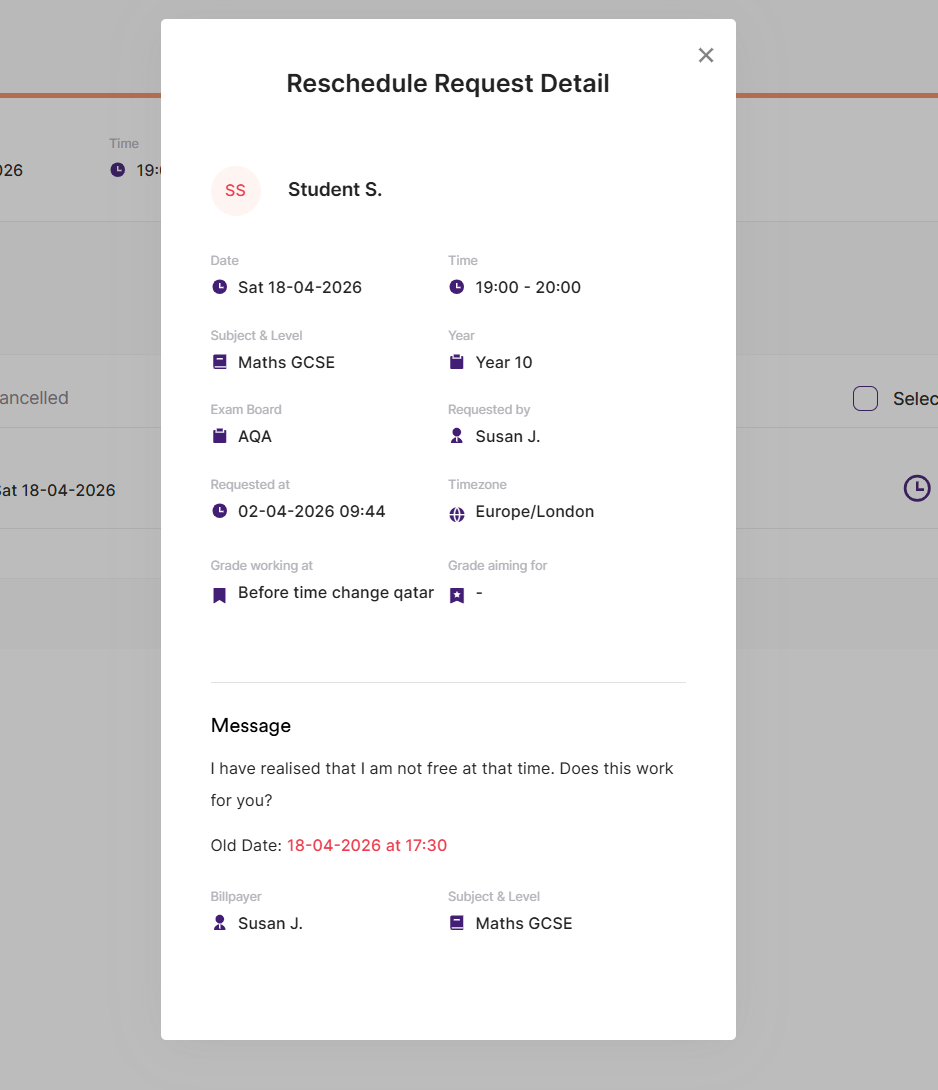Click the clipboard icon beside AQA exam board
The height and width of the screenshot is (1090, 938).
pyautogui.click(x=220, y=436)
